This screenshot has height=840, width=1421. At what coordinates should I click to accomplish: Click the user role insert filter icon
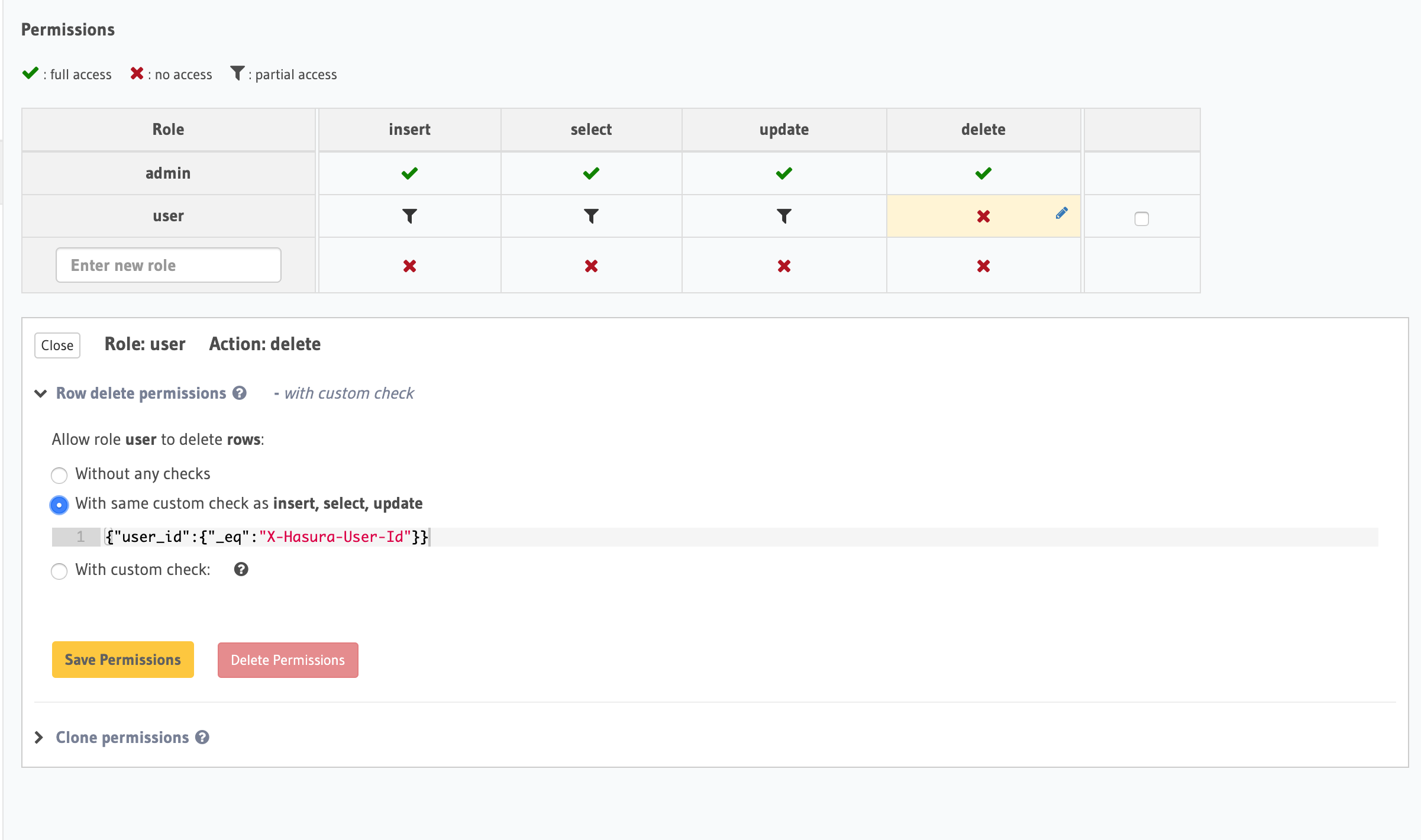point(409,216)
